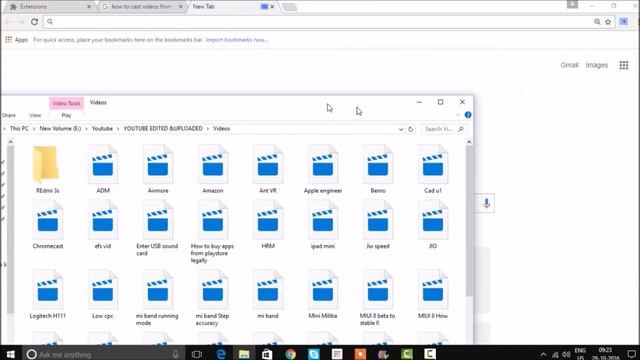Refresh the Explorer address bar location
Viewport: 640px width, 360px height.
pos(411,129)
